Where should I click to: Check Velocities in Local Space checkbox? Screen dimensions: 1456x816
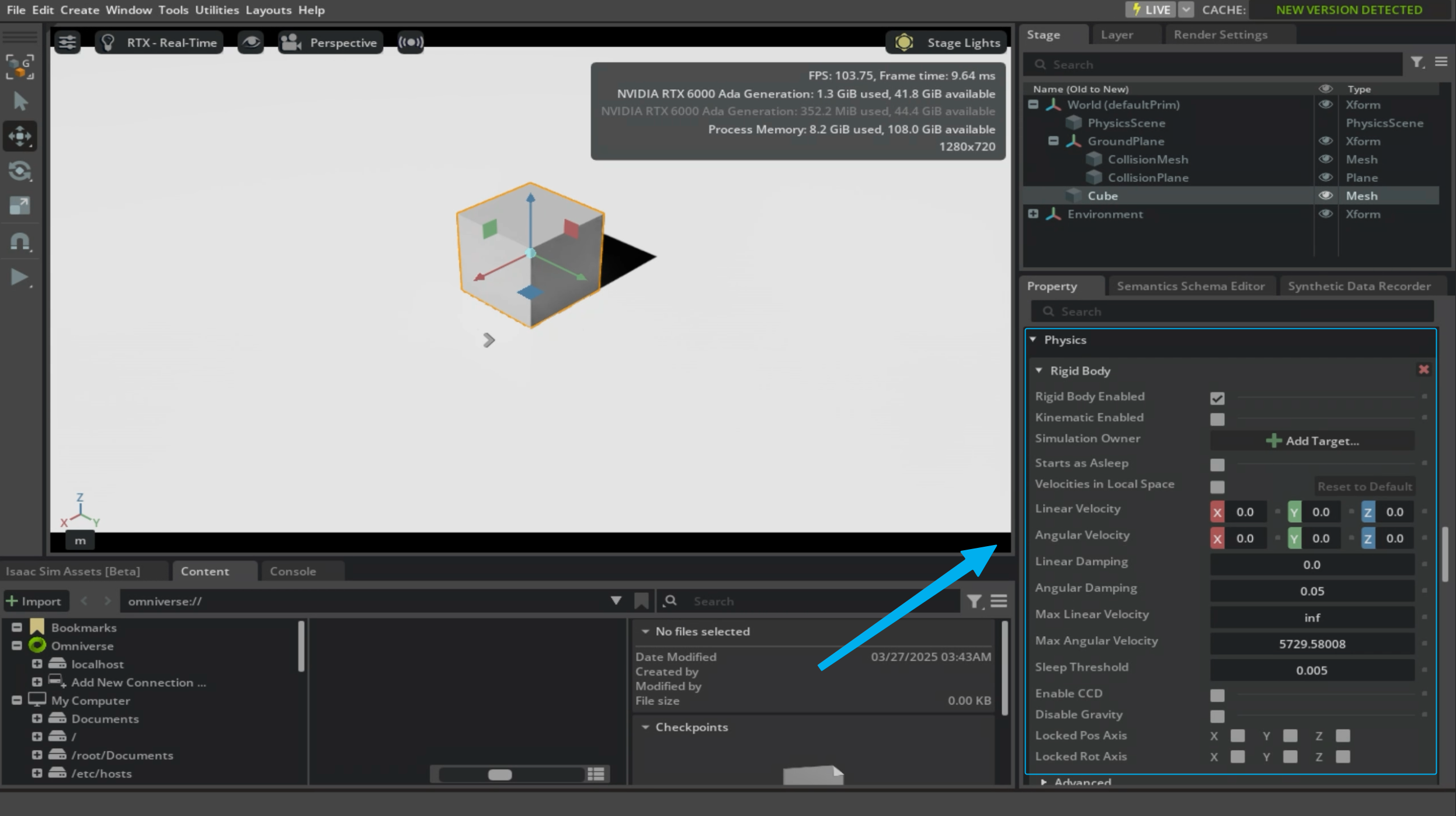pyautogui.click(x=1217, y=487)
